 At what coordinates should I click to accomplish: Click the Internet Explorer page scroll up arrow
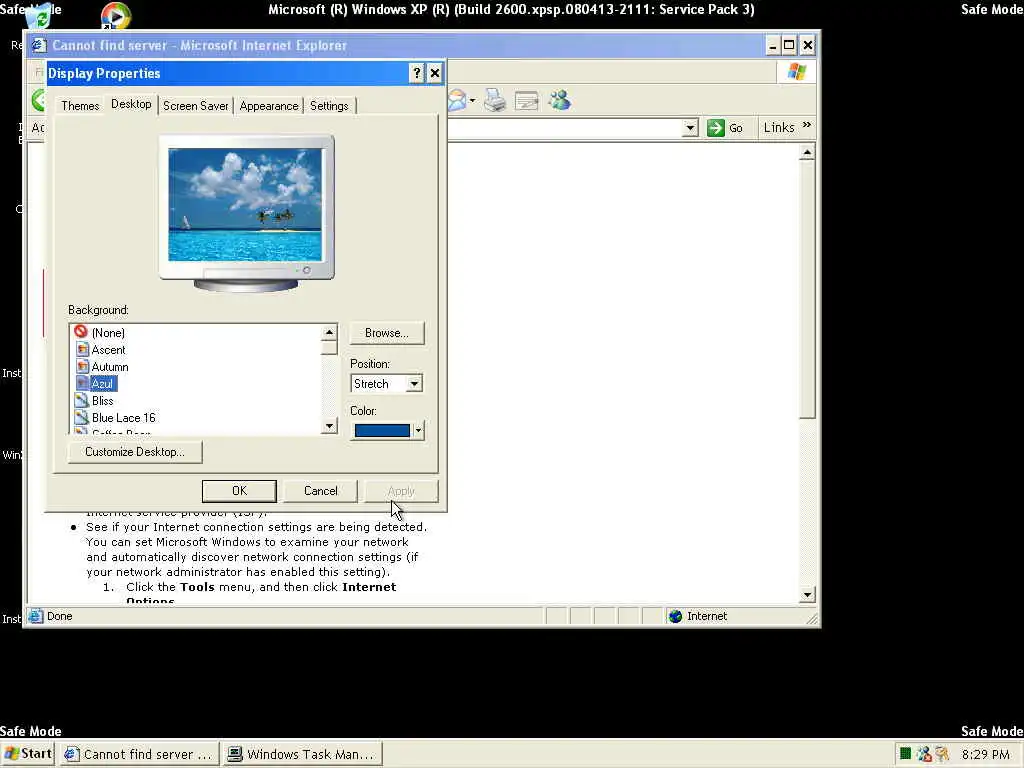click(807, 153)
